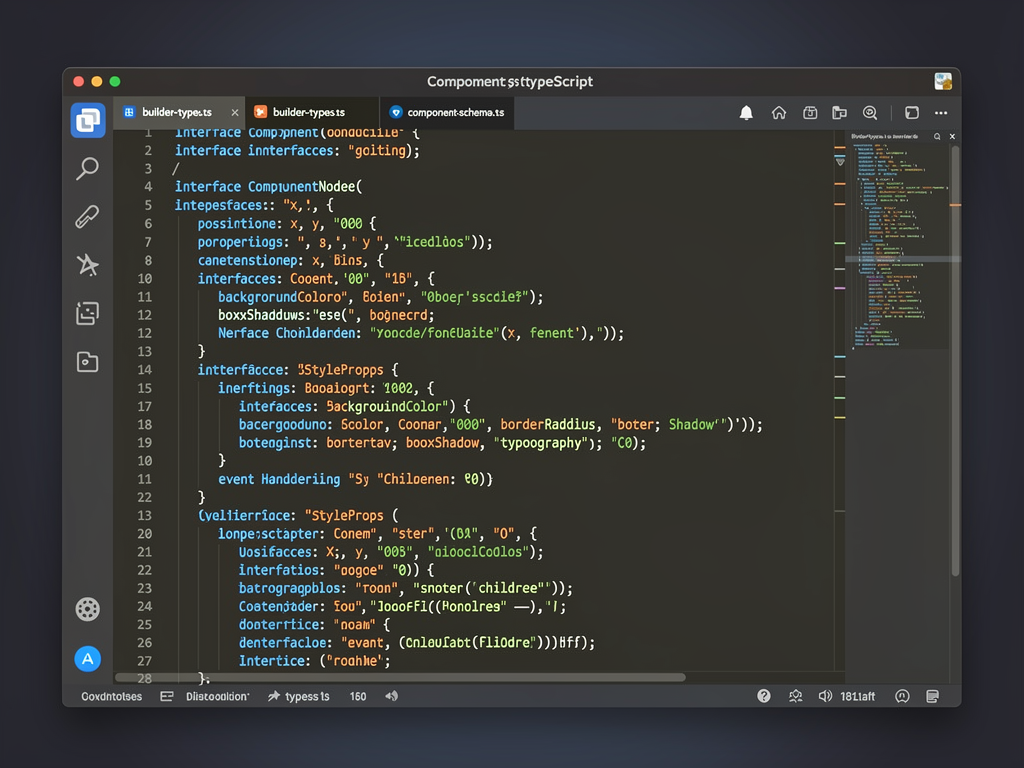Click 'Dliatooddion' in status bar

[217, 697]
